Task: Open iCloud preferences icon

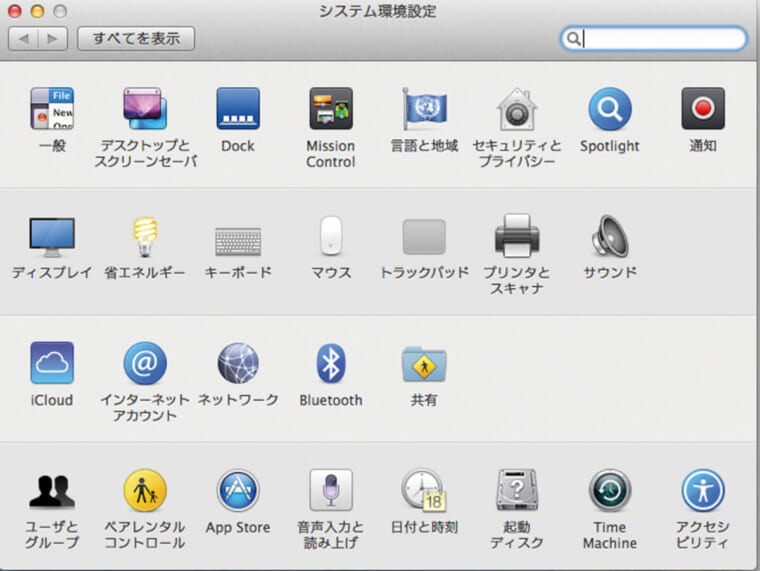Action: point(52,363)
